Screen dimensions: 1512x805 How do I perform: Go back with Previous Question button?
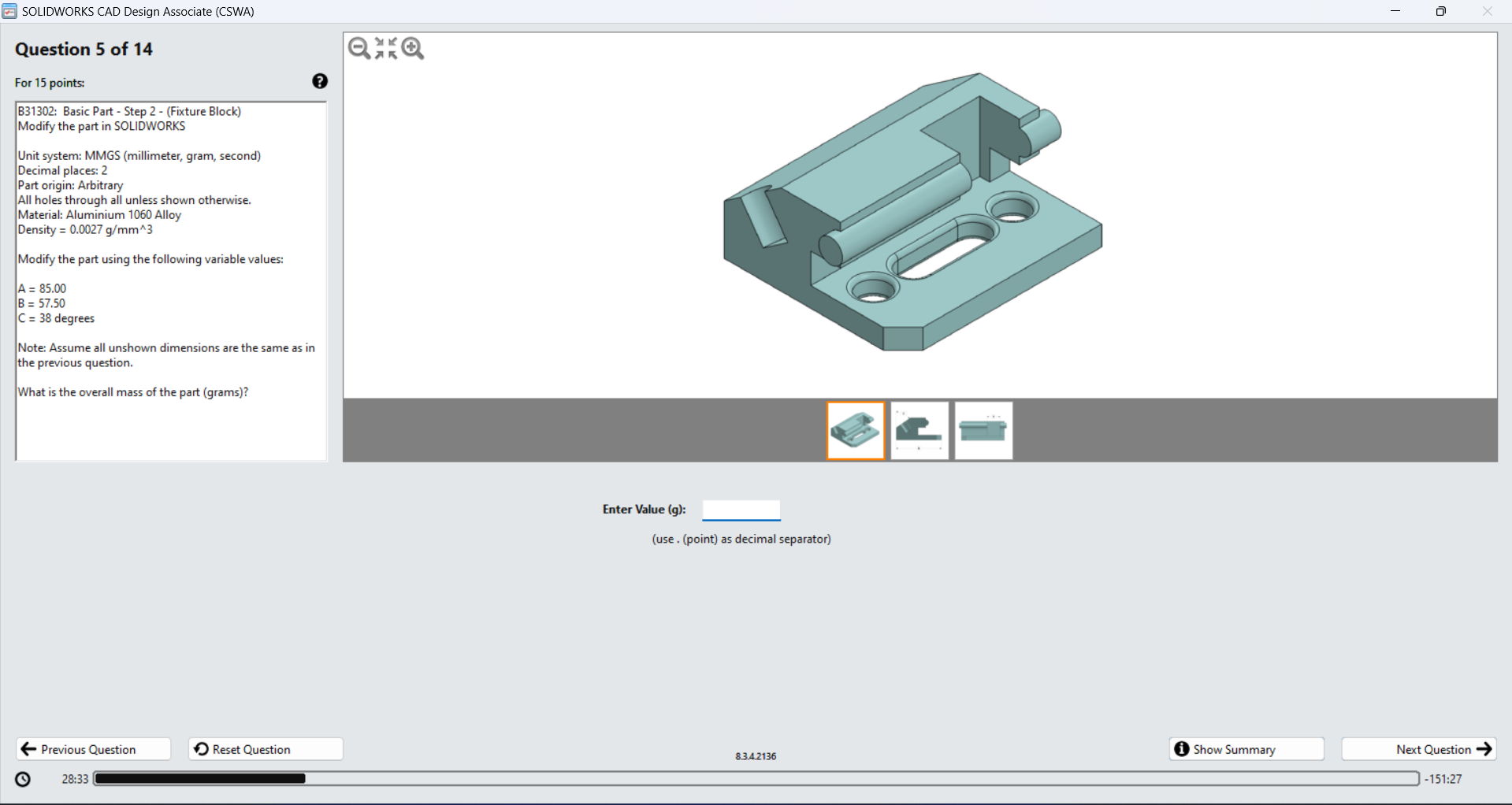(x=92, y=748)
